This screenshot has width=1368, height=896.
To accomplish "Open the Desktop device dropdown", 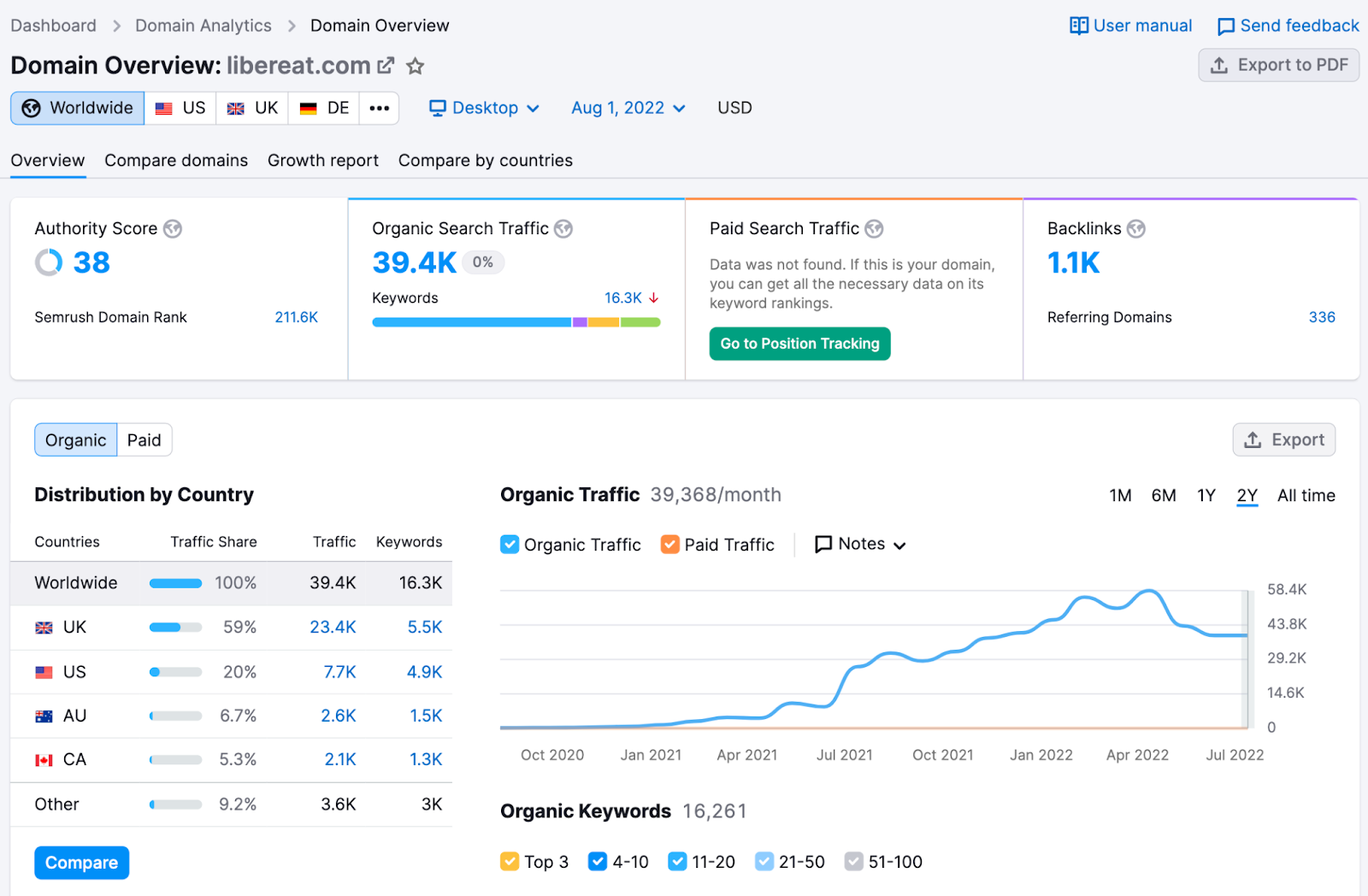I will (x=484, y=108).
